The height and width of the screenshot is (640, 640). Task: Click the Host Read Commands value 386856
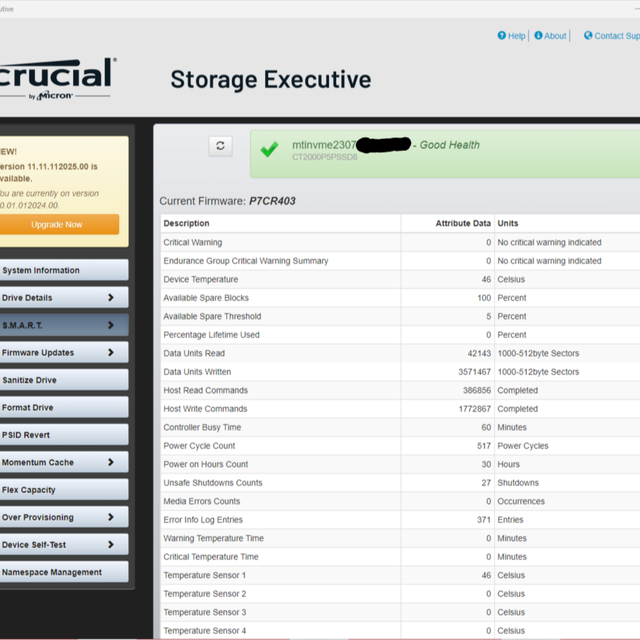[x=477, y=390]
